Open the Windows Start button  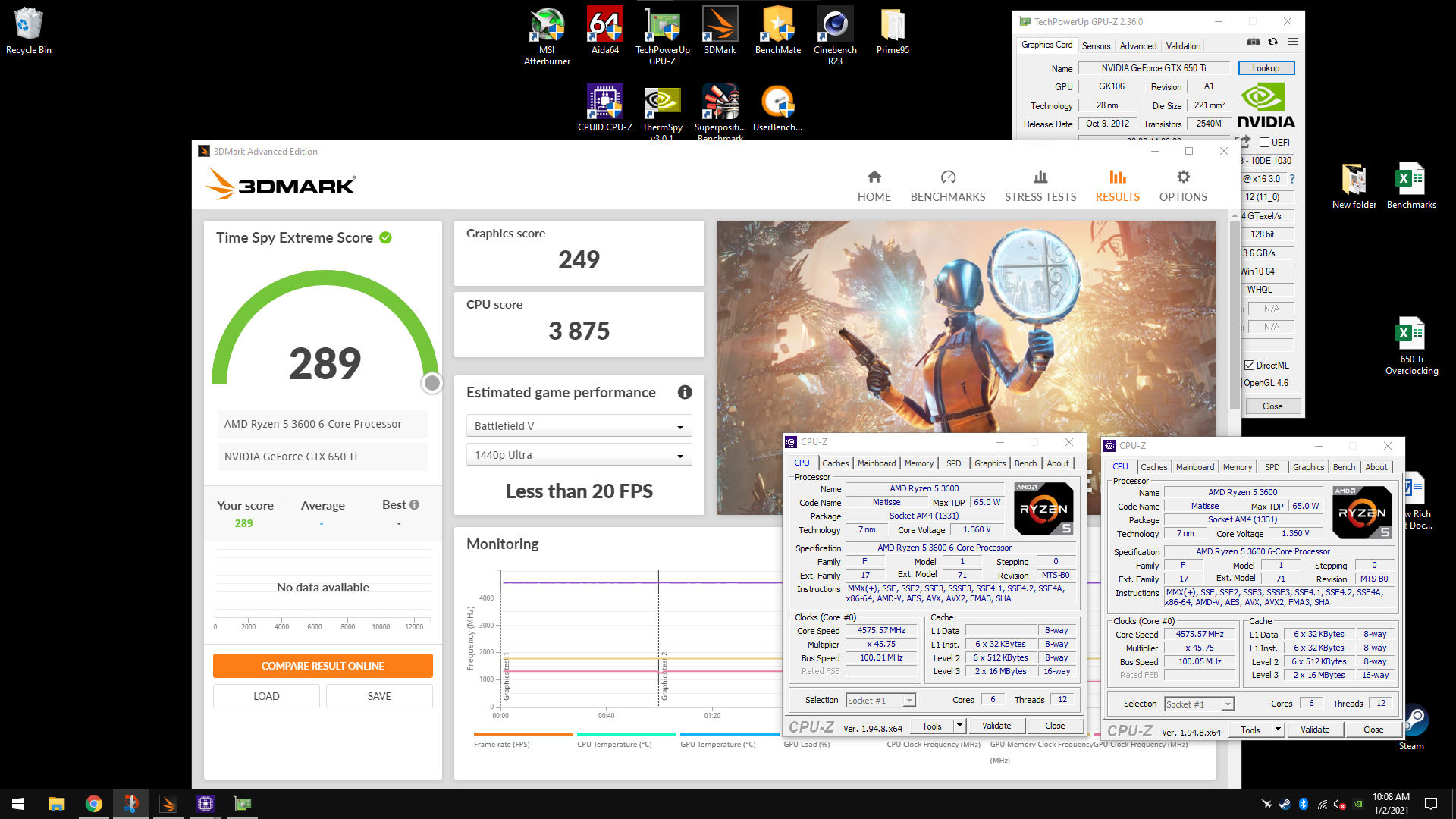18,804
